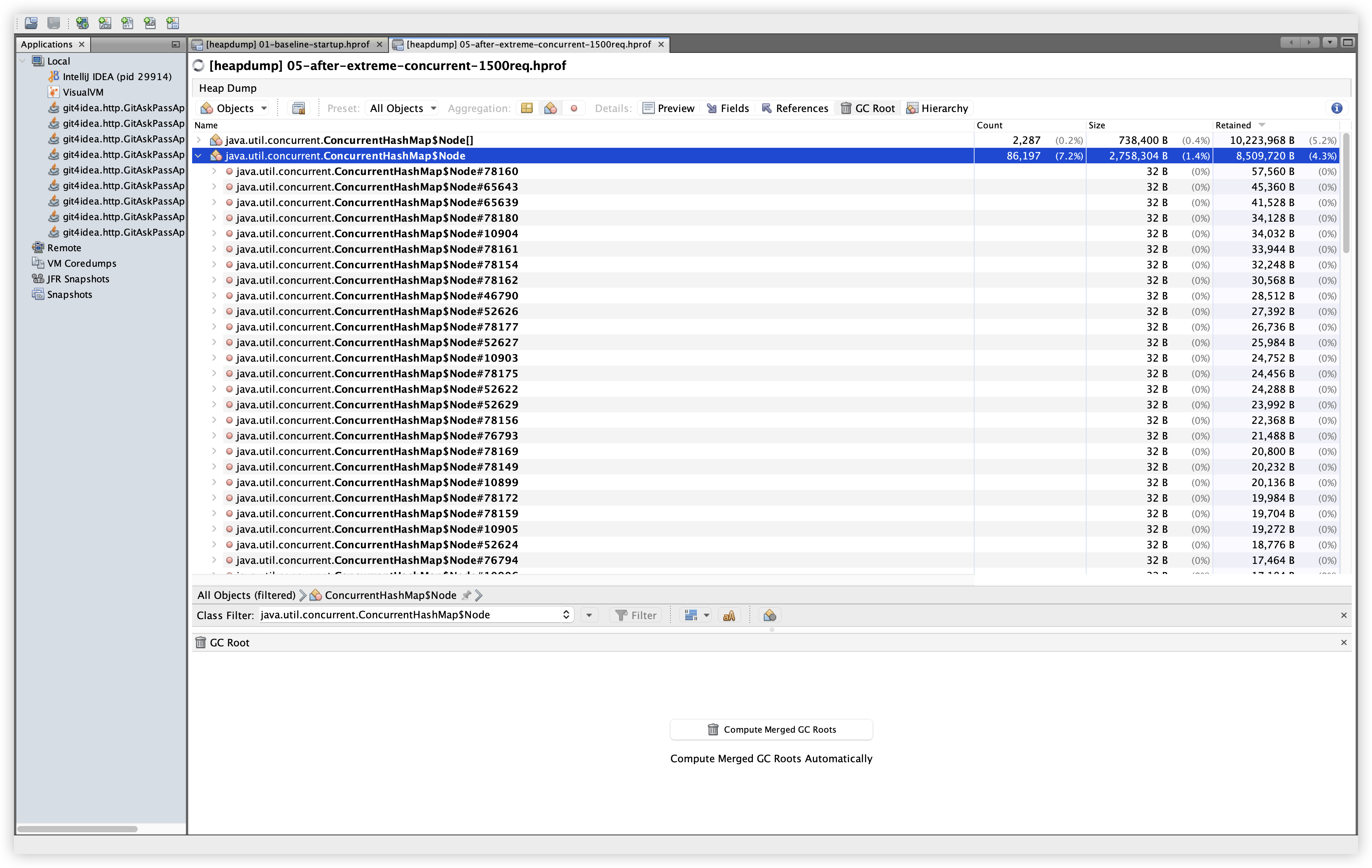This screenshot has width=1372, height=868.
Task: Open GC Root details view
Action: tap(868, 108)
